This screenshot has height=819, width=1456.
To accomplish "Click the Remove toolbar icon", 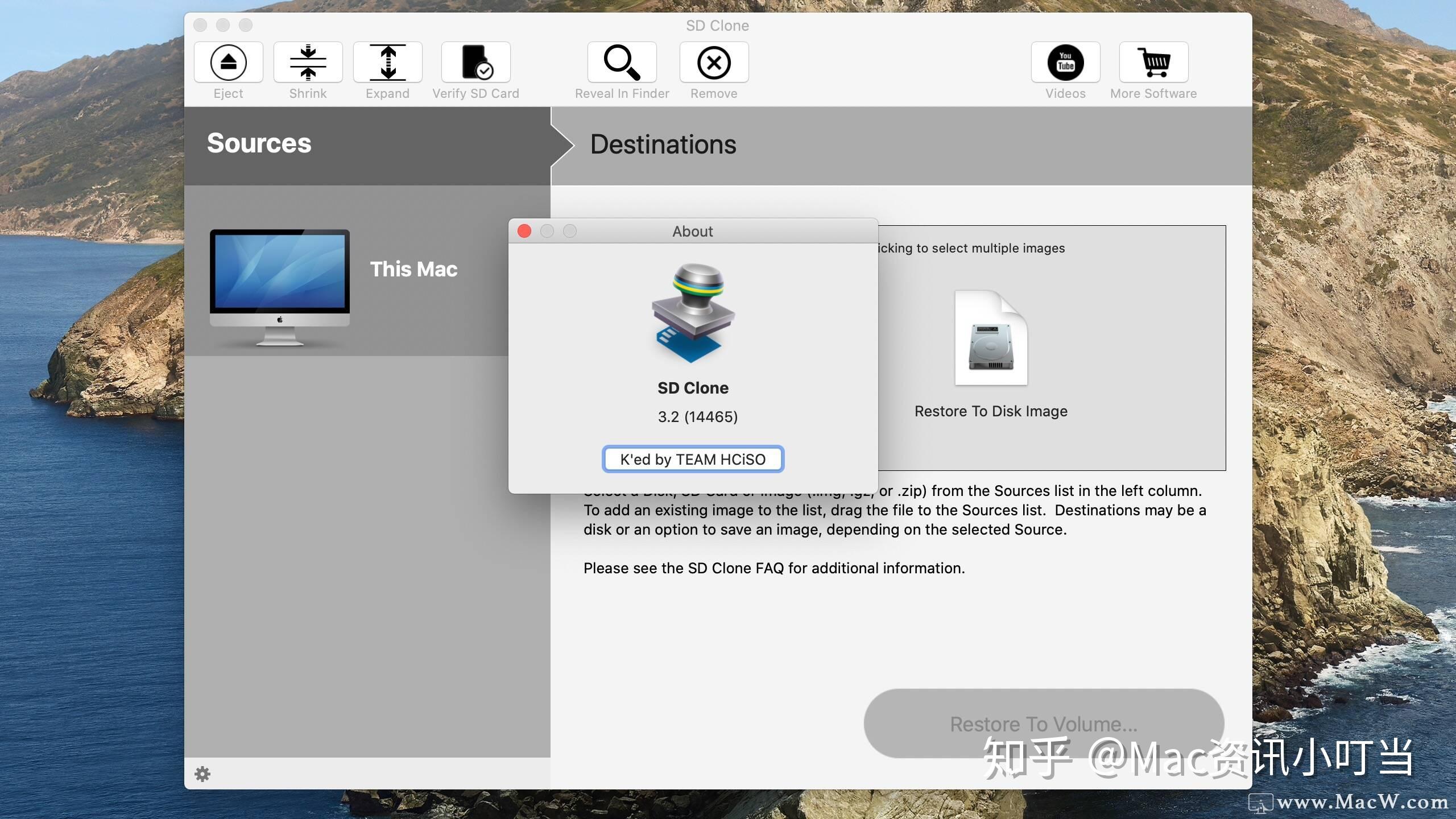I will pyautogui.click(x=714, y=63).
